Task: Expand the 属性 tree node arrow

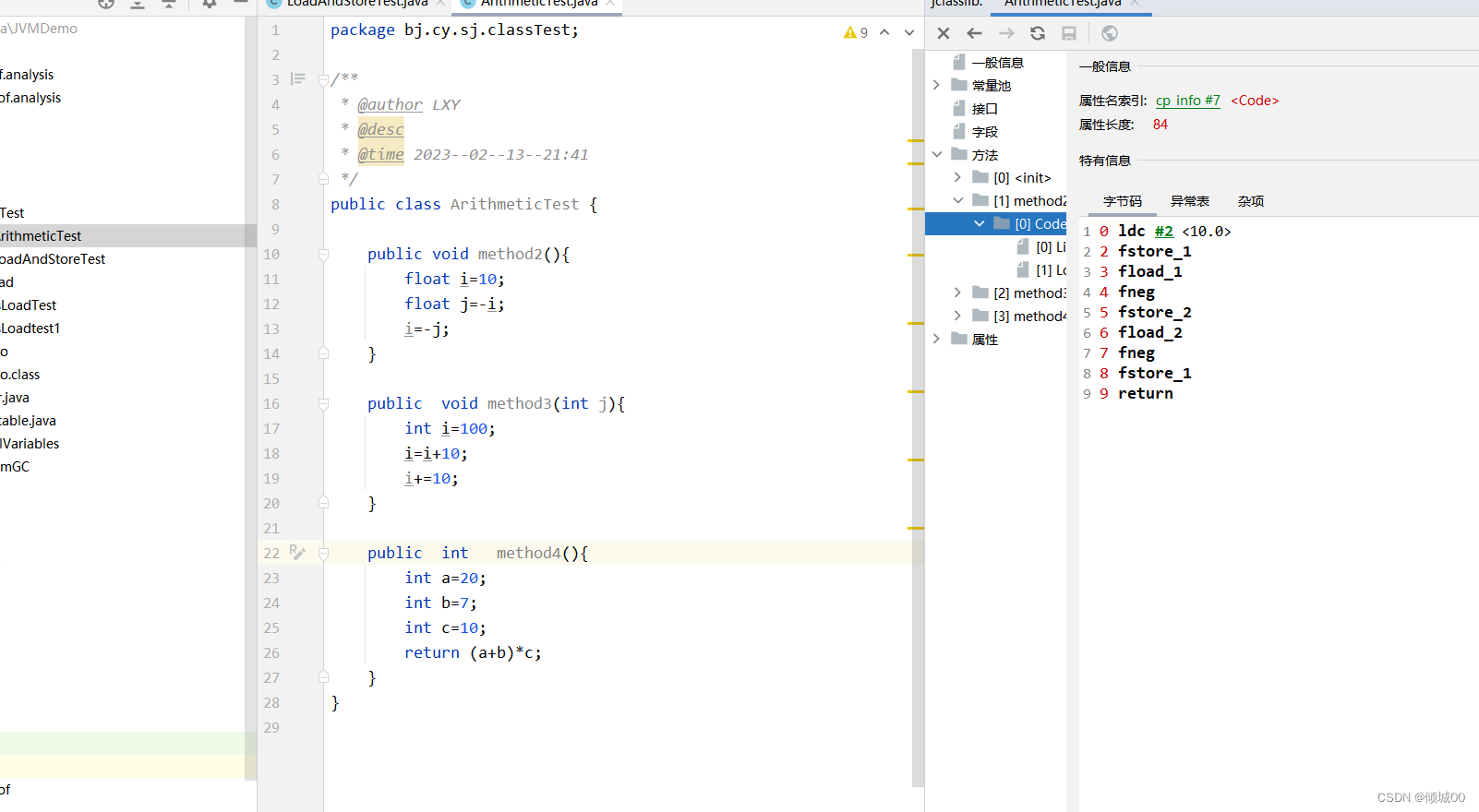Action: [936, 339]
